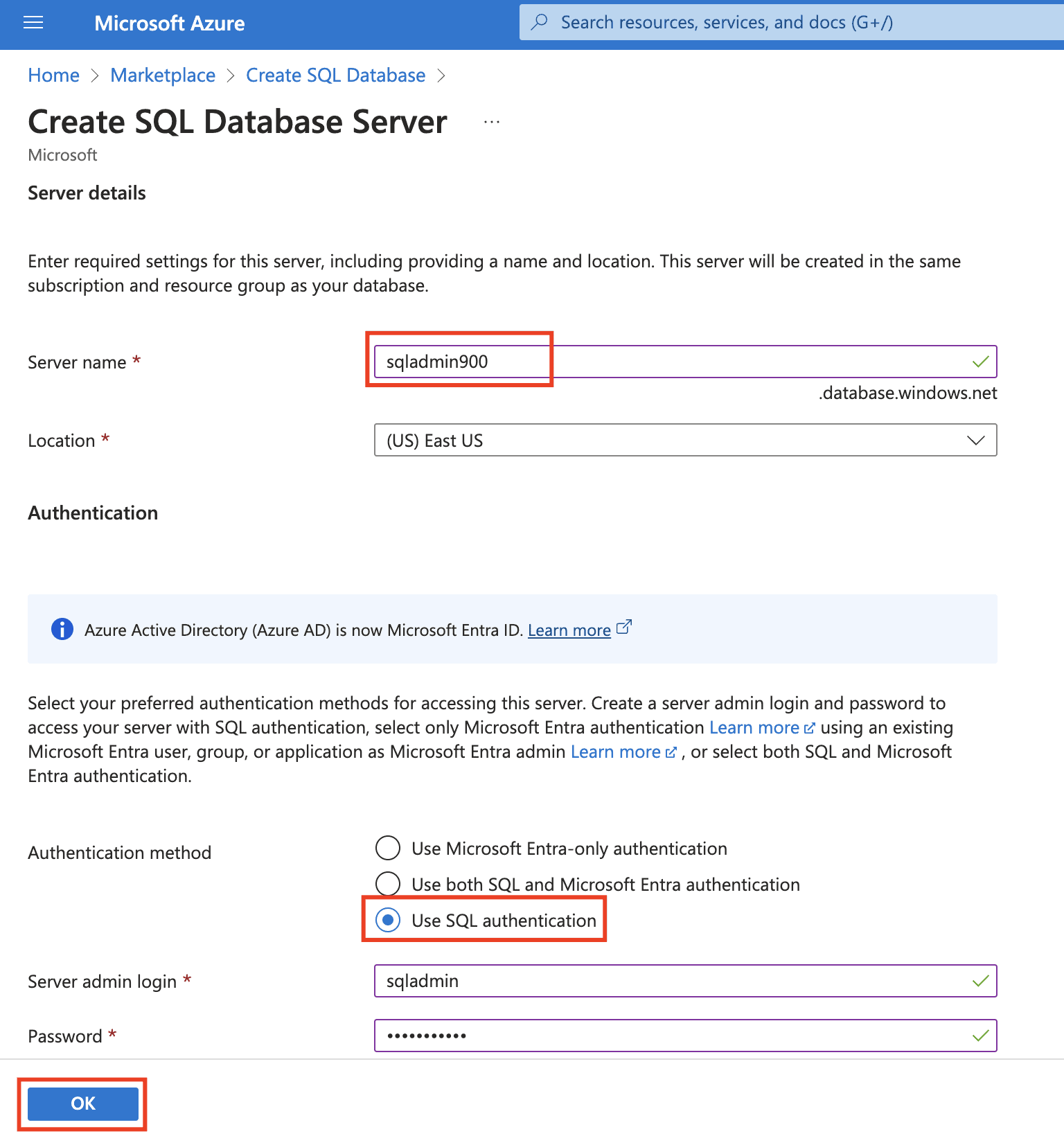Click the blue info icon in banner
Image resolution: width=1064 pixels, height=1136 pixels.
pos(62,629)
